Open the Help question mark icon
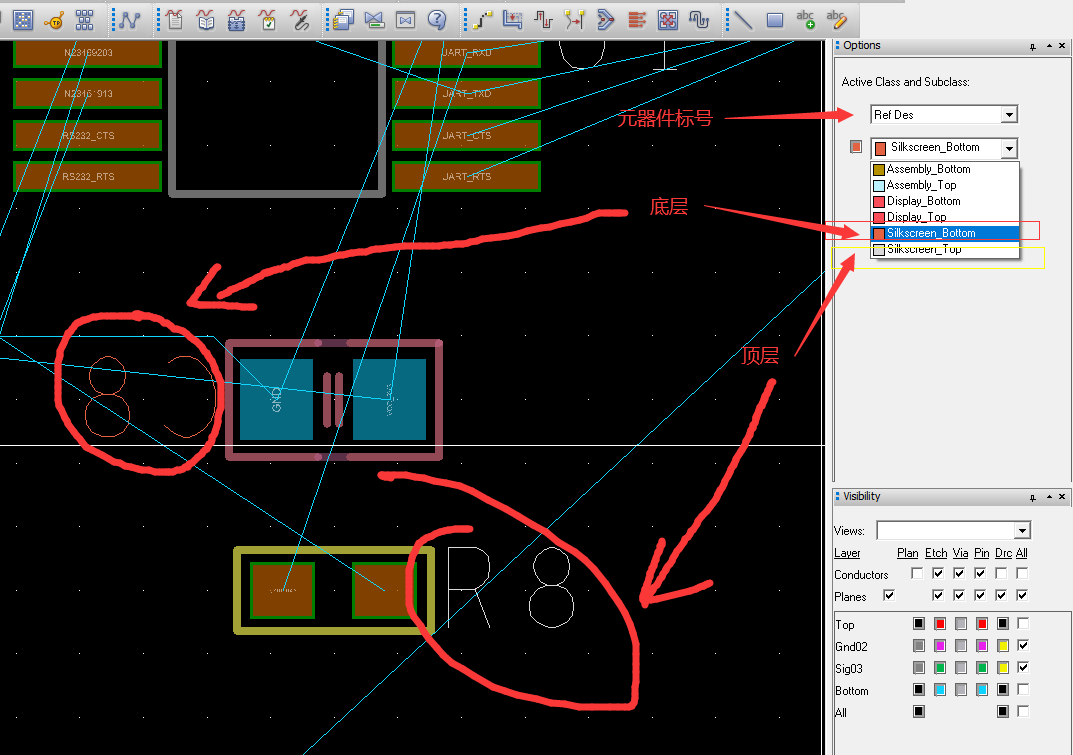 437,19
